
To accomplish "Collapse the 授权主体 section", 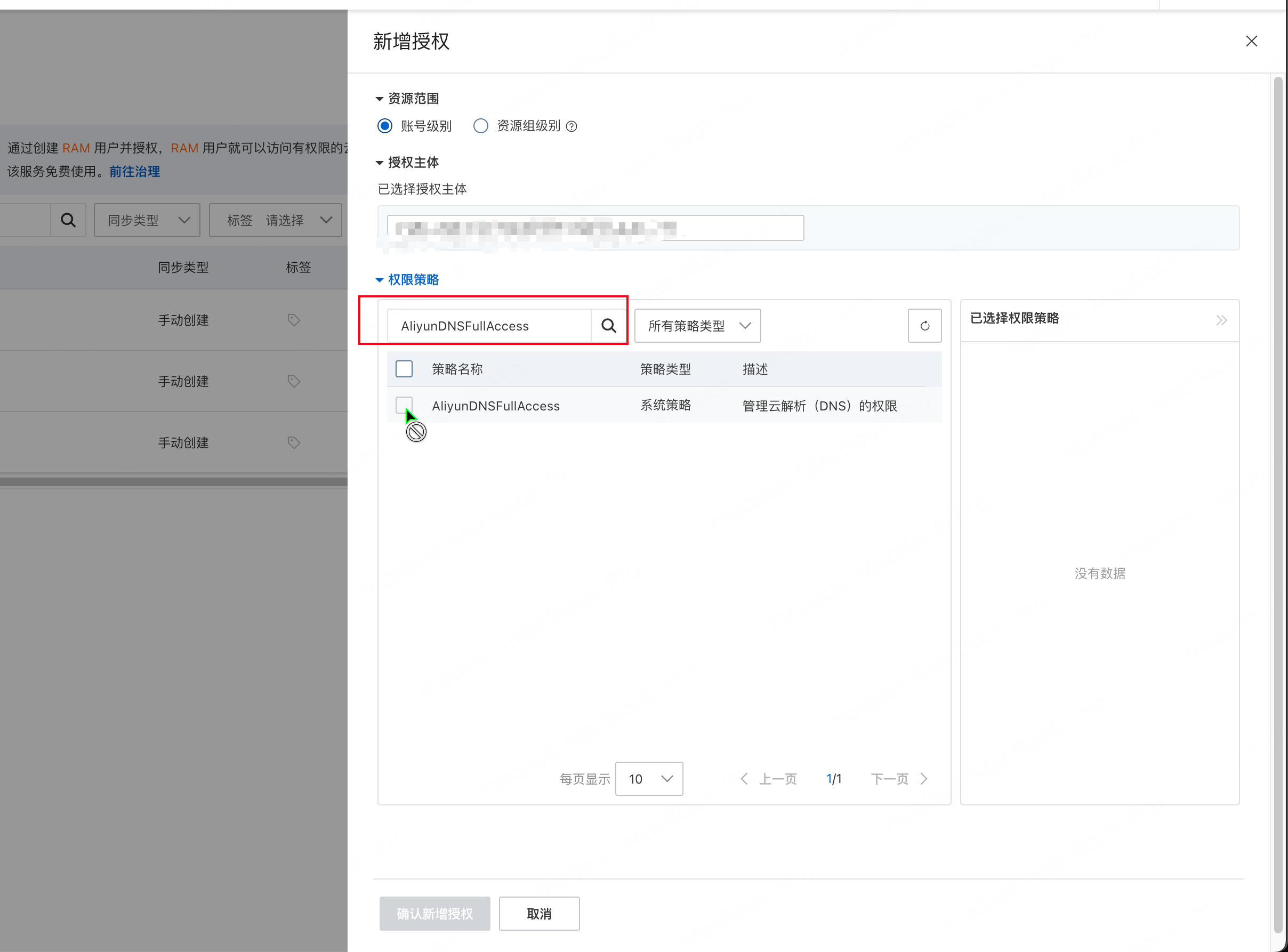I will 407,163.
